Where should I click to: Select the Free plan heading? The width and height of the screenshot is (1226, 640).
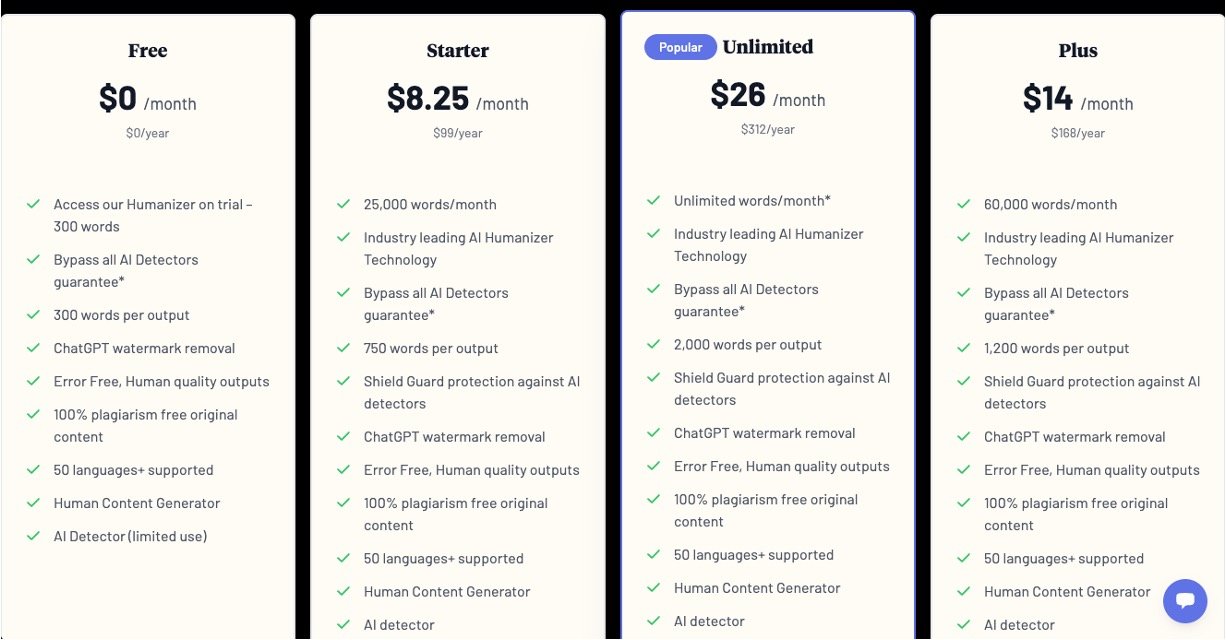148,51
